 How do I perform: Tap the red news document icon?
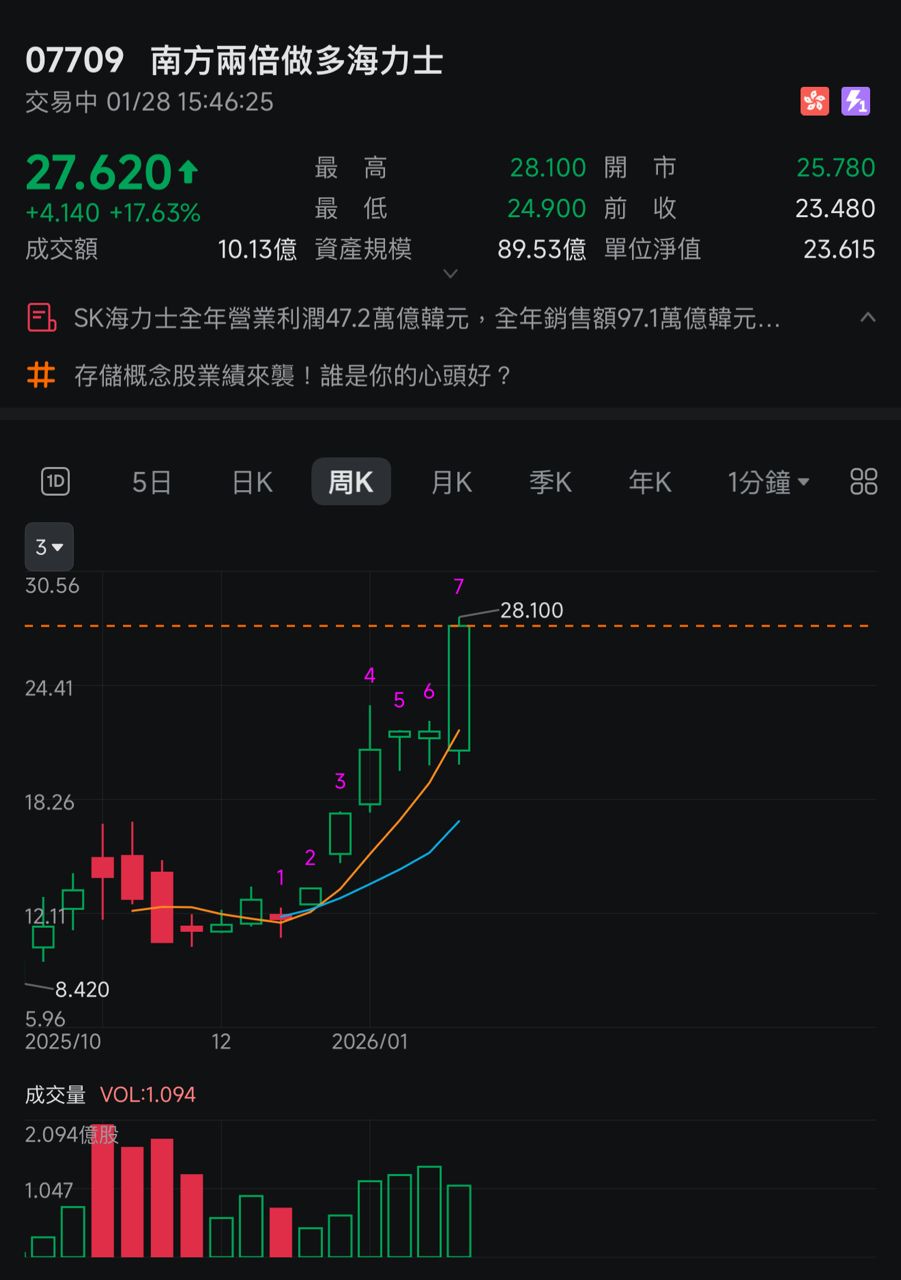pyautogui.click(x=41, y=319)
